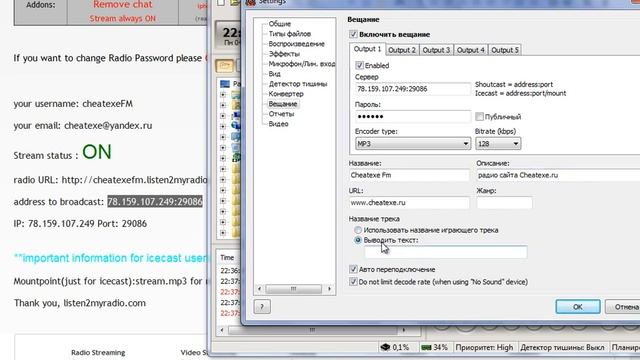
Task: Toggle the Enabled checkbox on Output 1
Action: [359, 65]
